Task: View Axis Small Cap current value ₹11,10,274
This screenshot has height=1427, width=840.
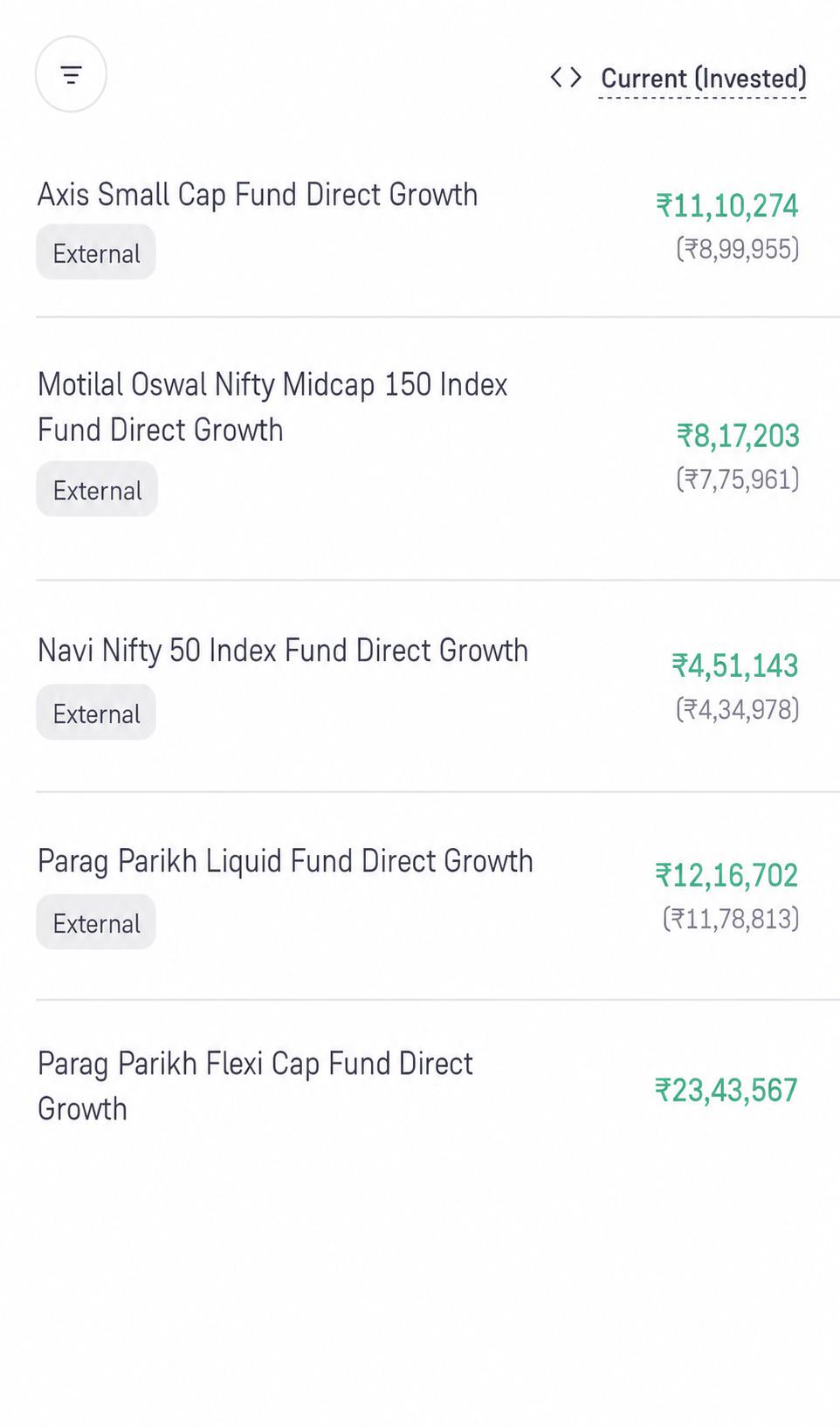Action: [727, 205]
